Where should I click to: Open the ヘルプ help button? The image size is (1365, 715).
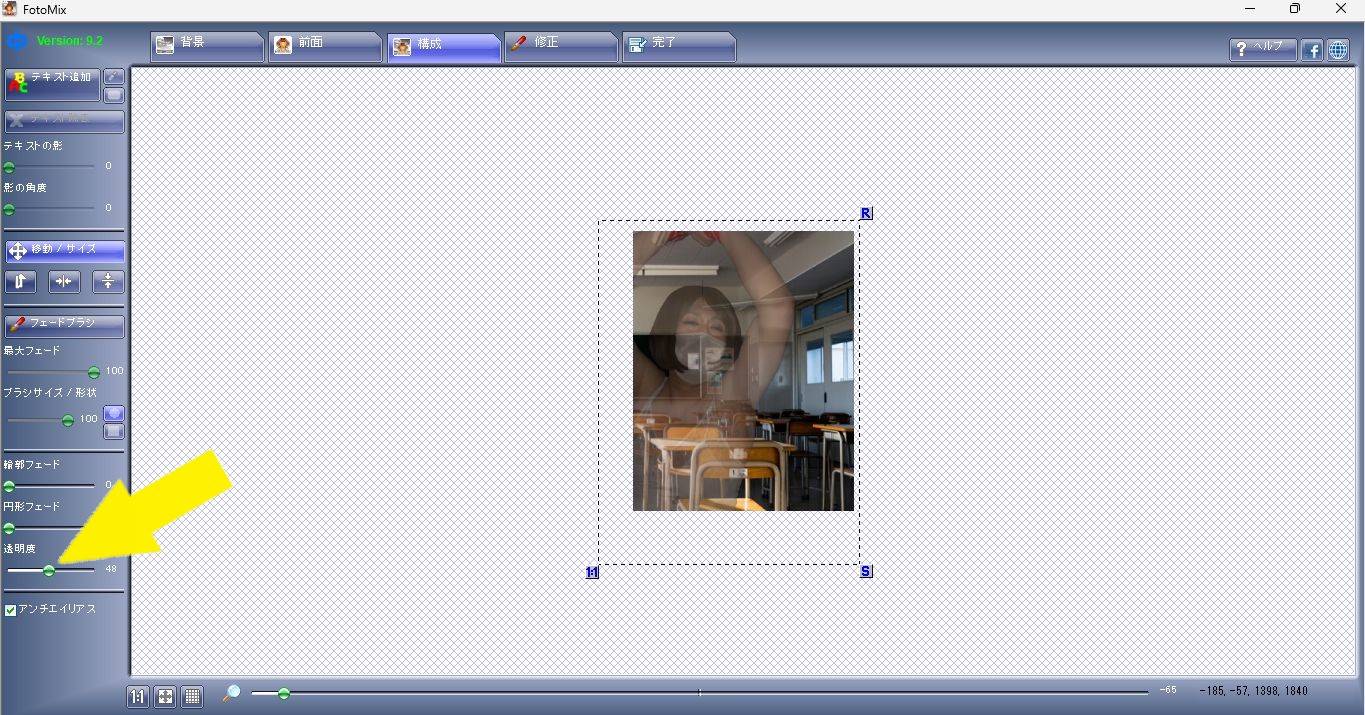click(x=1262, y=49)
